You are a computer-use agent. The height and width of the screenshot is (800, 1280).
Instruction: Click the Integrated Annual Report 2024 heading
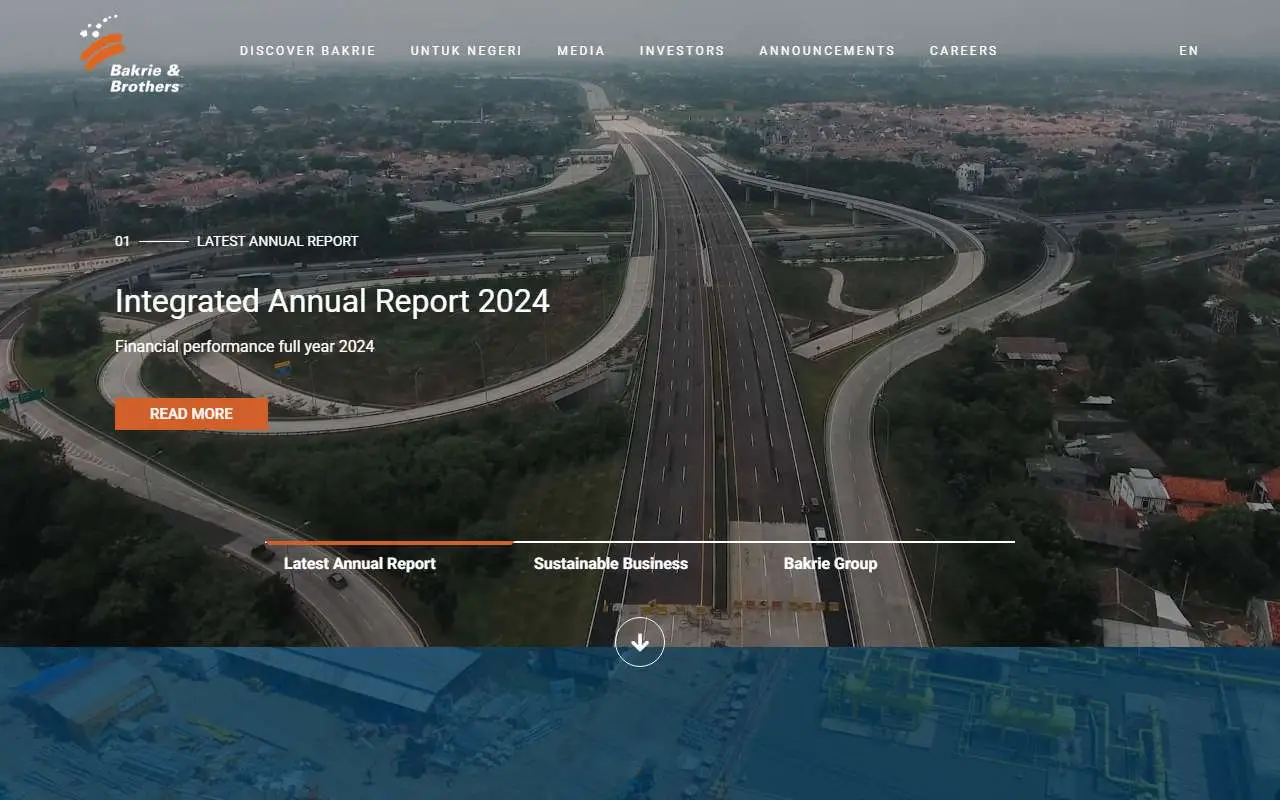[332, 301]
